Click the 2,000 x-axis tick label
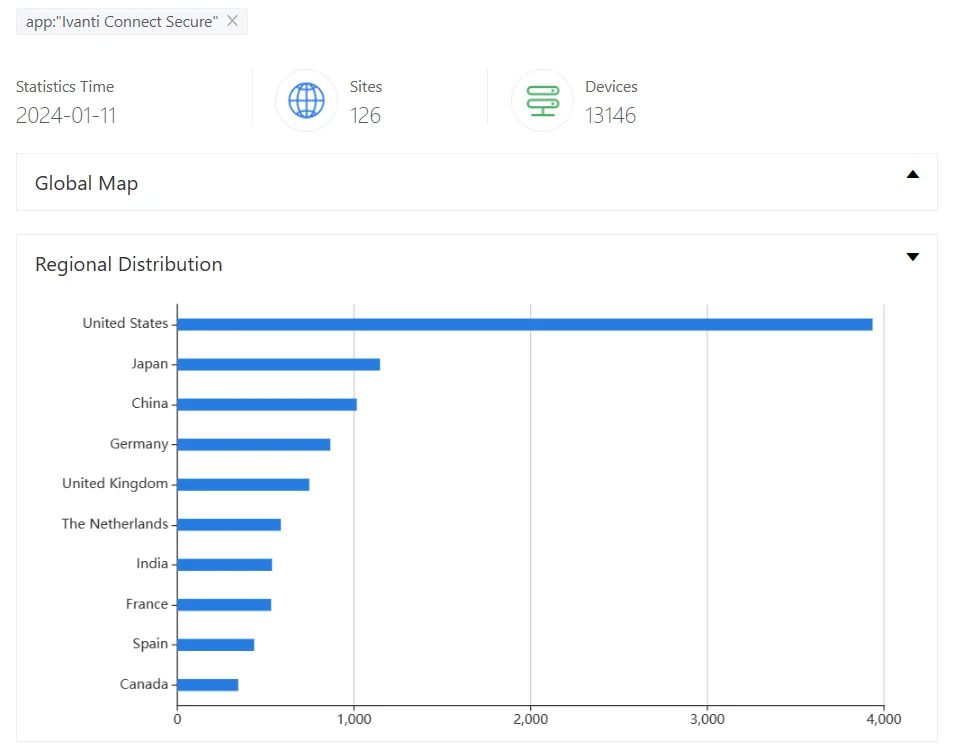The width and height of the screenshot is (956, 752). click(x=530, y=720)
